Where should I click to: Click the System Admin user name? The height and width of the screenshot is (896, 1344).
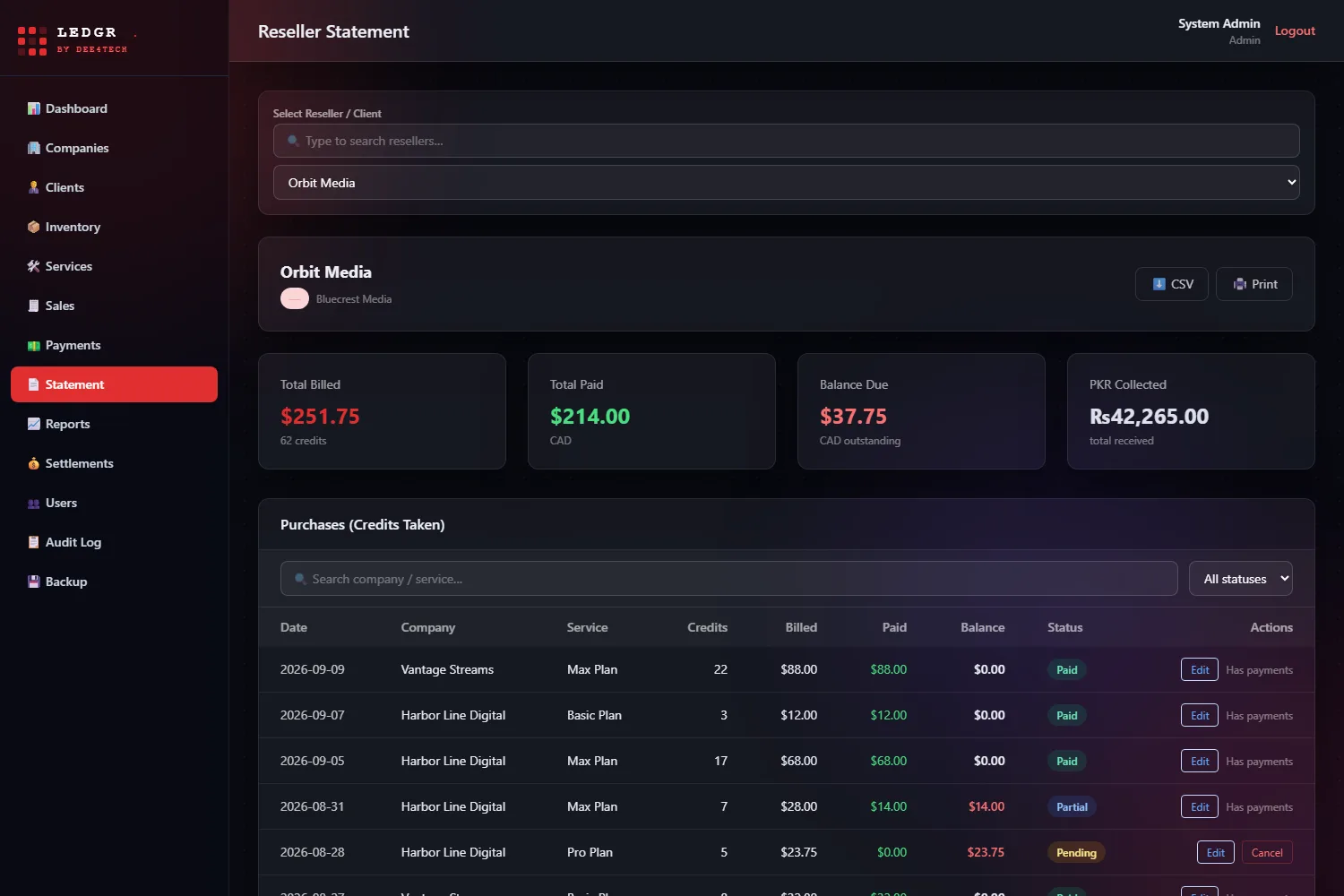pyautogui.click(x=1219, y=23)
